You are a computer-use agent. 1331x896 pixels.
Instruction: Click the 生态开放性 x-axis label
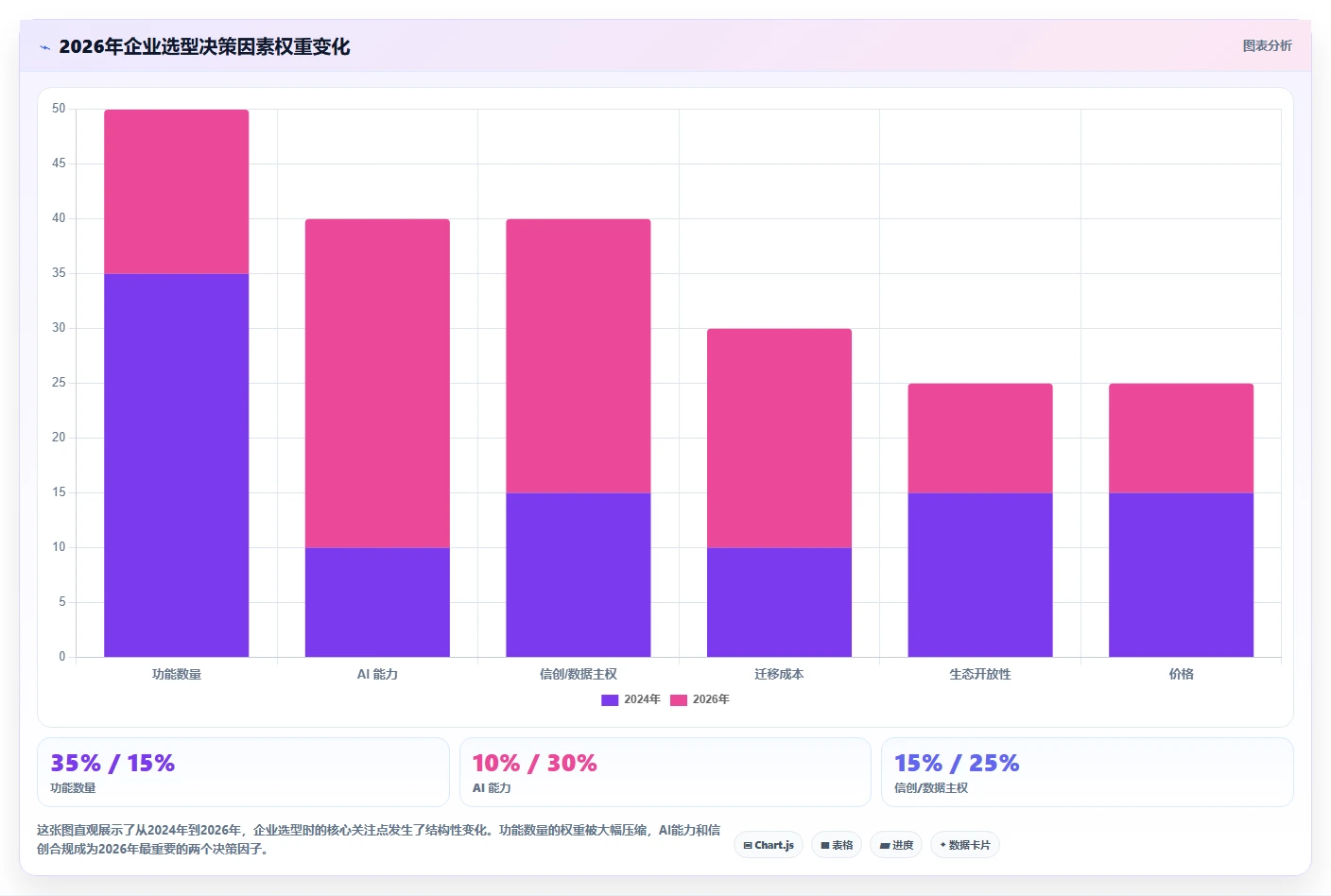(x=980, y=674)
